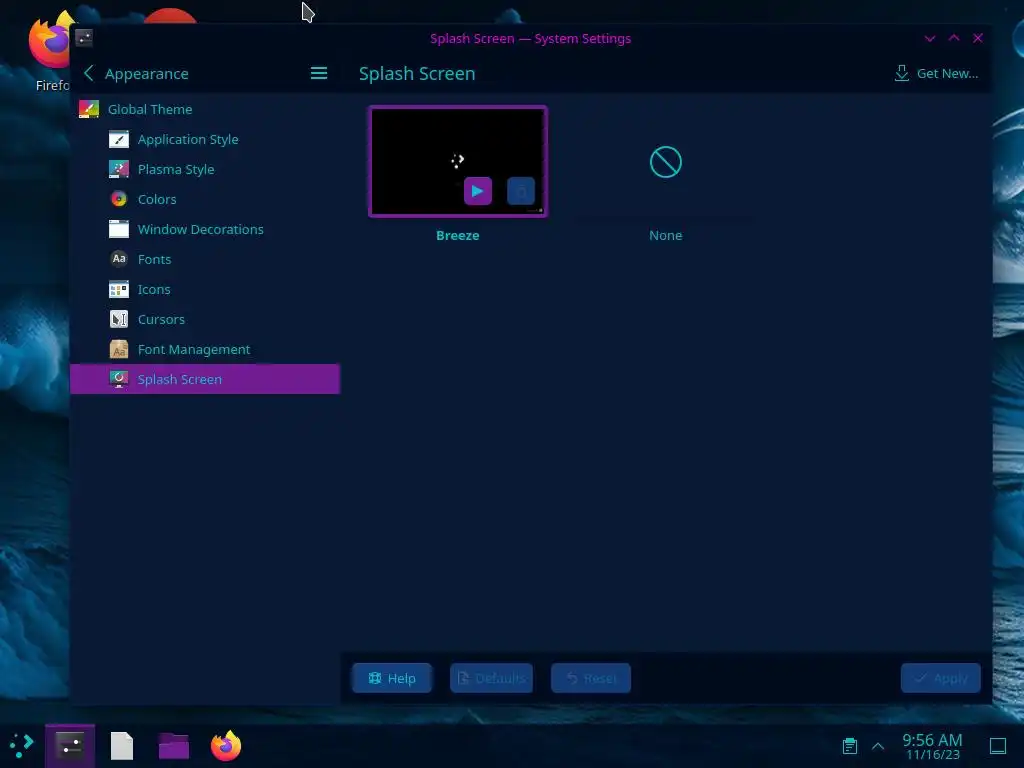Close the System Settings window

coord(978,39)
